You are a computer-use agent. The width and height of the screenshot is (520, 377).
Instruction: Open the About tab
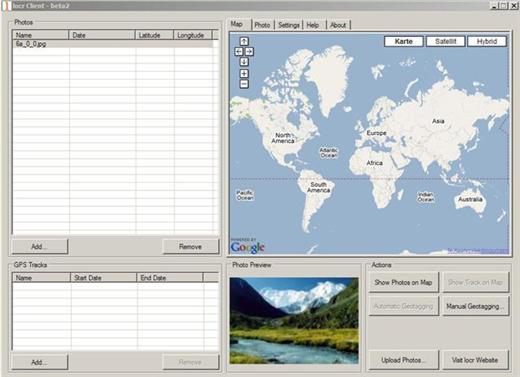338,25
